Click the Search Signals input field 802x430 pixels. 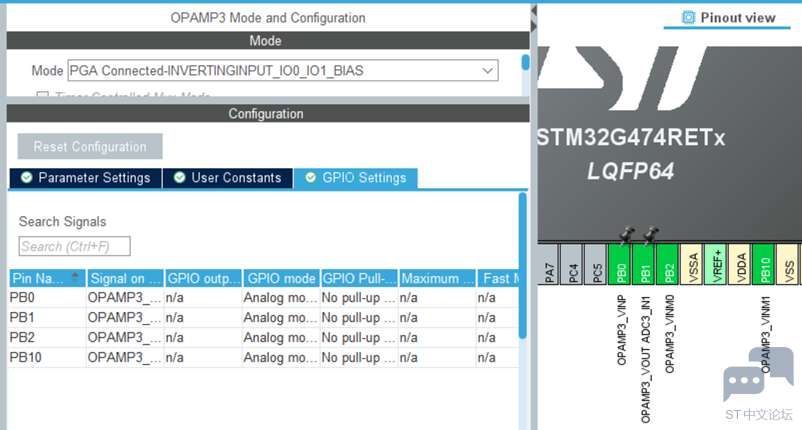pyautogui.click(x=75, y=246)
